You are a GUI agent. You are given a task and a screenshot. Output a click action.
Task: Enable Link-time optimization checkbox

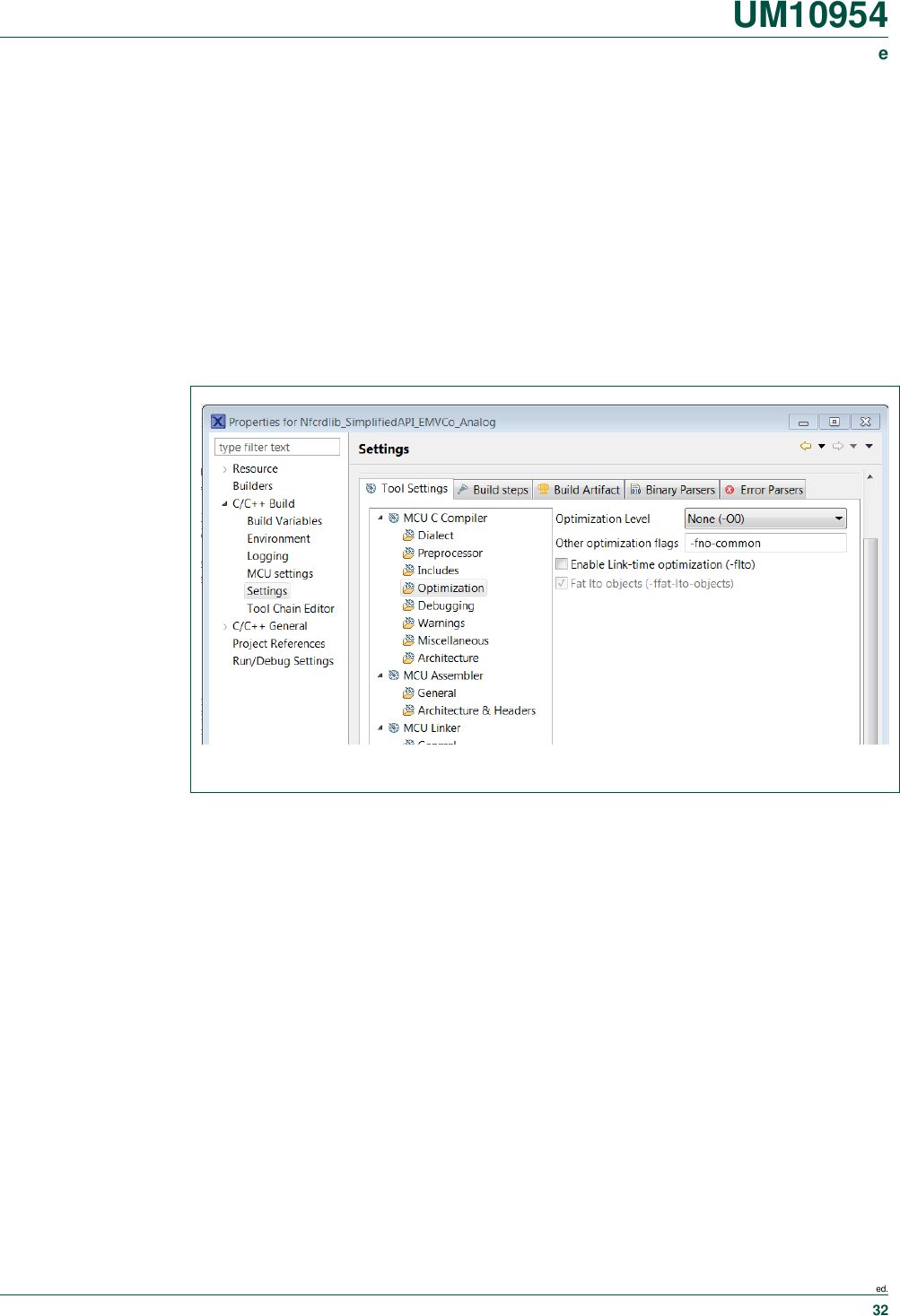pyautogui.click(x=562, y=564)
